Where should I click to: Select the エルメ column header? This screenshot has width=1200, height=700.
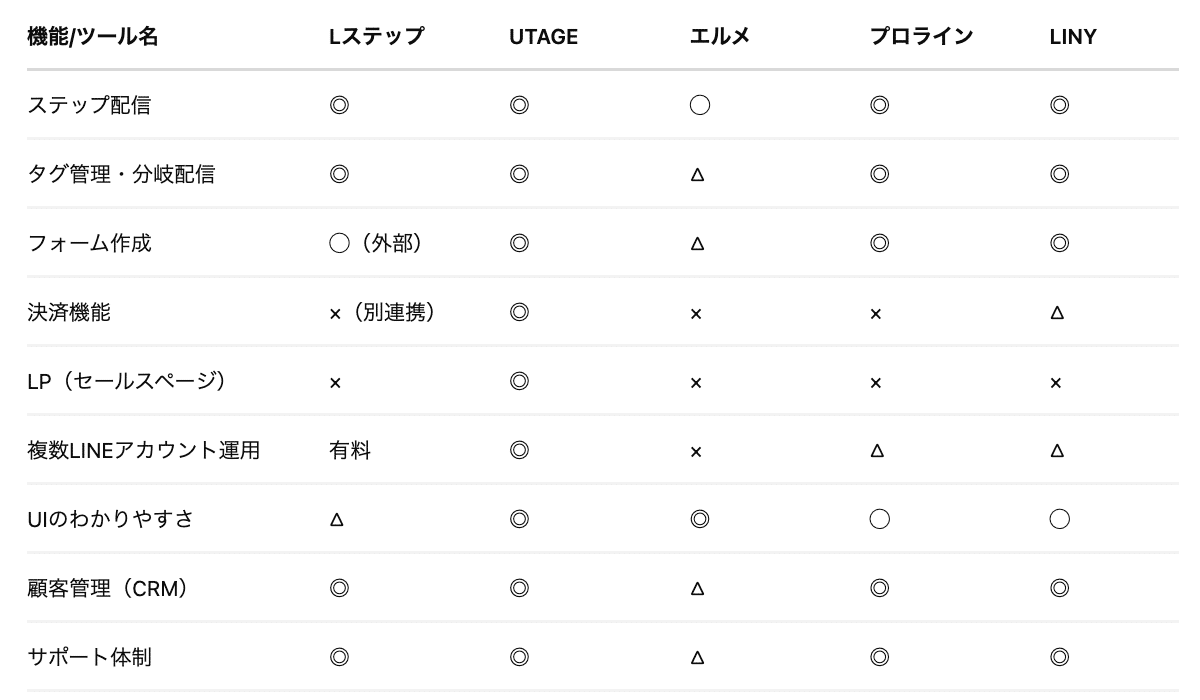tap(719, 37)
